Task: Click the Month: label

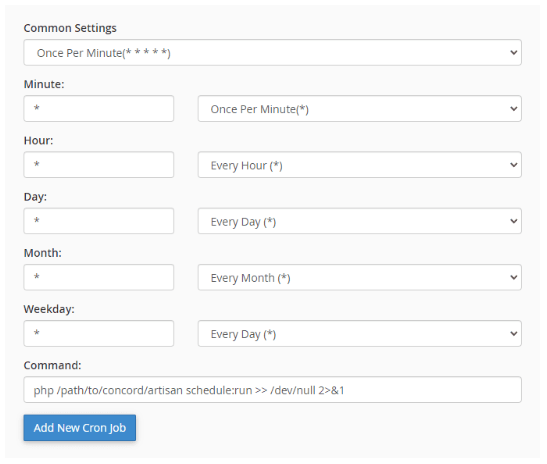Action: (43, 253)
